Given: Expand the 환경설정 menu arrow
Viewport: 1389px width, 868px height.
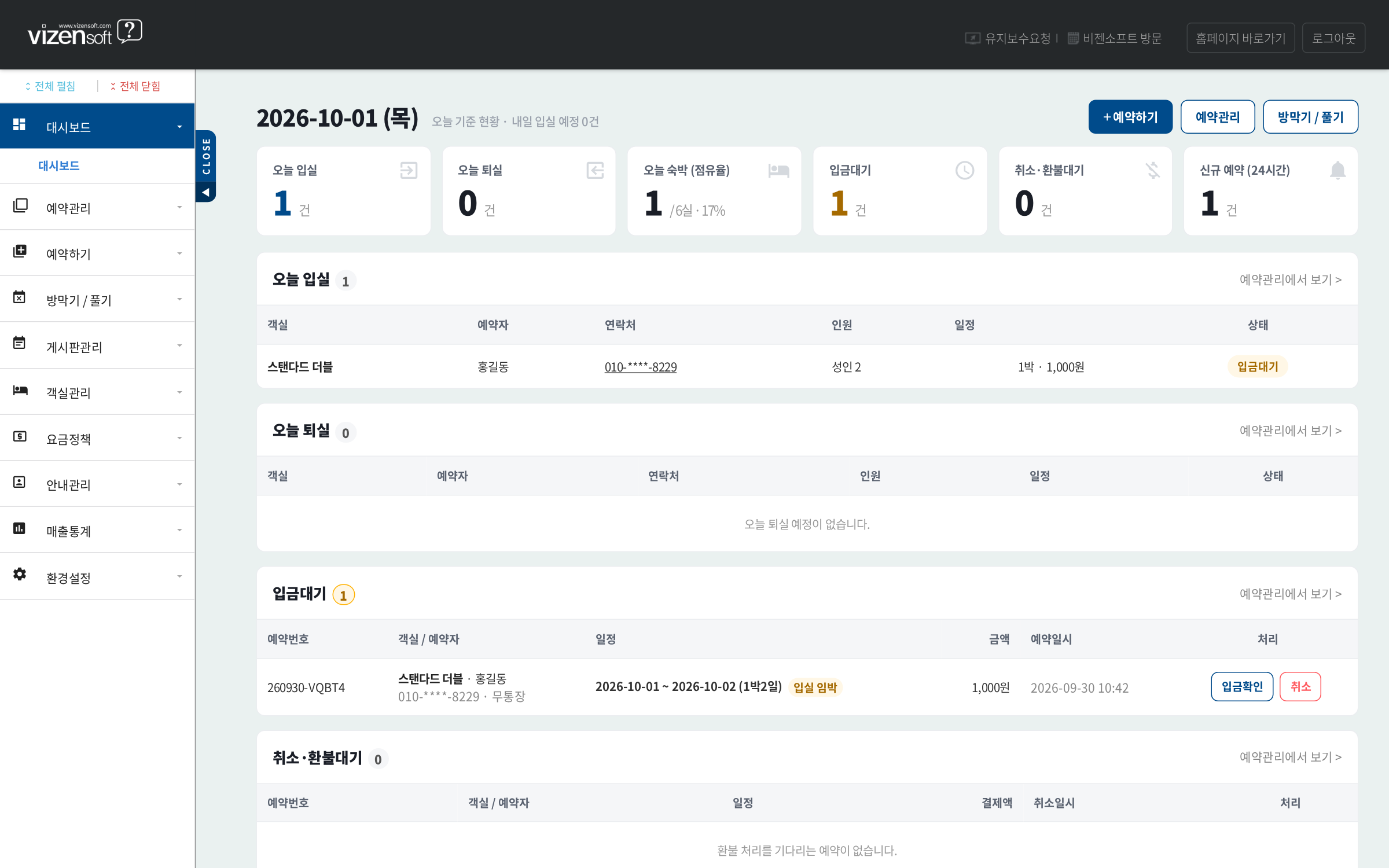Looking at the screenshot, I should click(179, 576).
